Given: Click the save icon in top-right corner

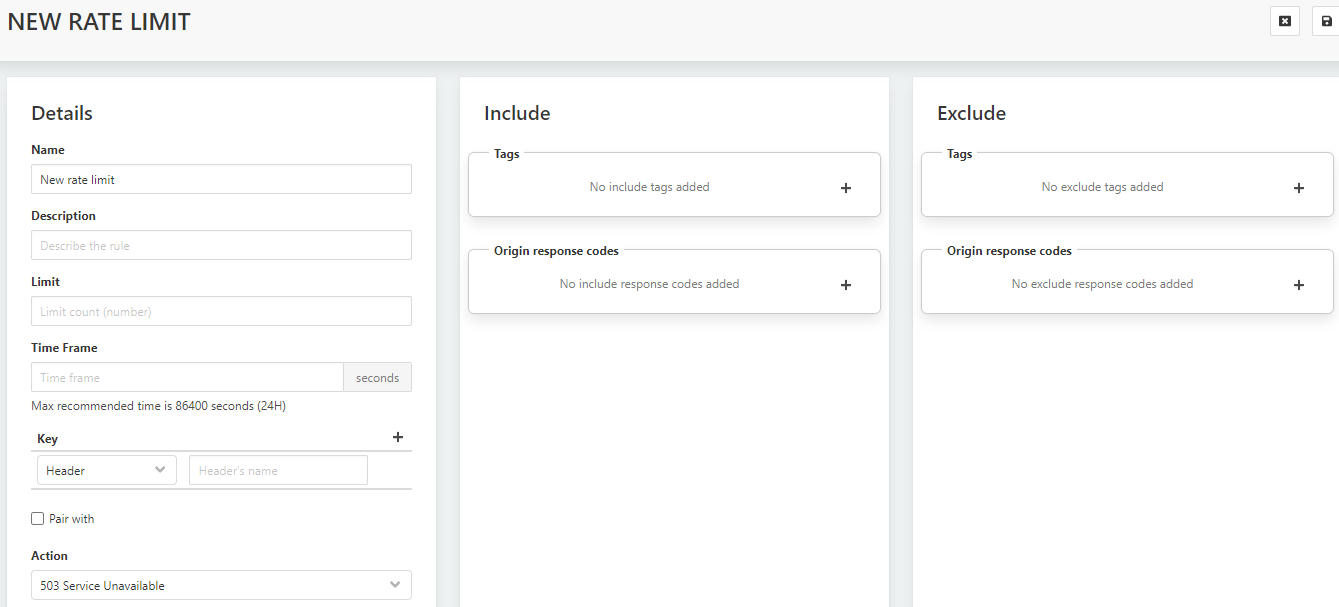Looking at the screenshot, I should coord(1326,21).
